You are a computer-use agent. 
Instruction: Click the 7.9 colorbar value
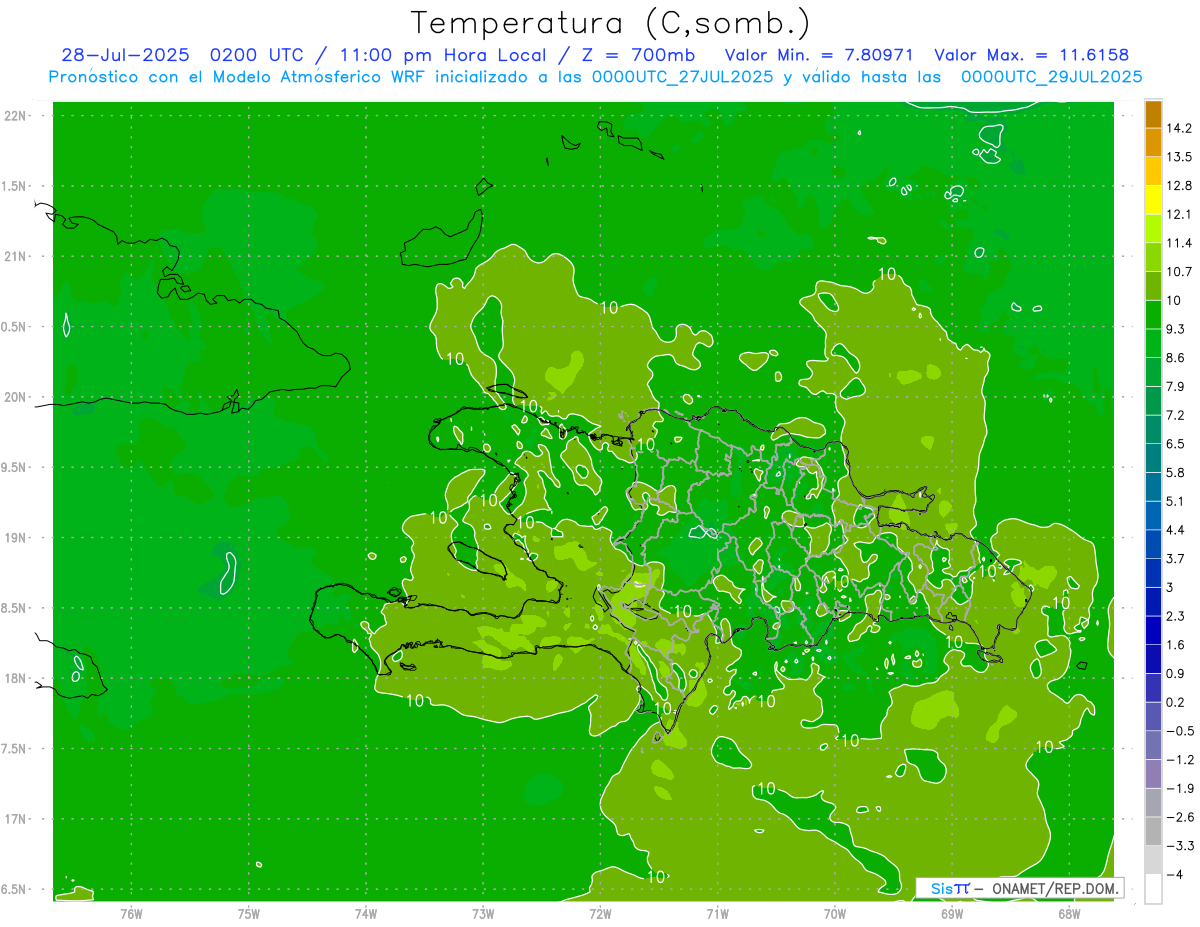click(1175, 386)
